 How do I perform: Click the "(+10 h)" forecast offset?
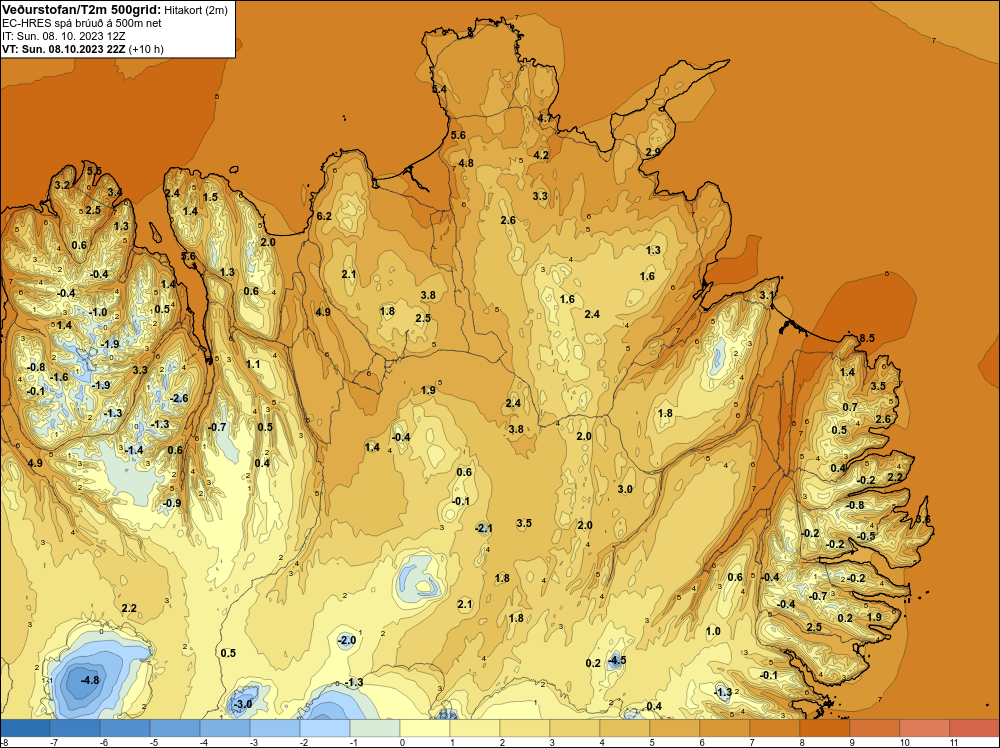(x=146, y=49)
